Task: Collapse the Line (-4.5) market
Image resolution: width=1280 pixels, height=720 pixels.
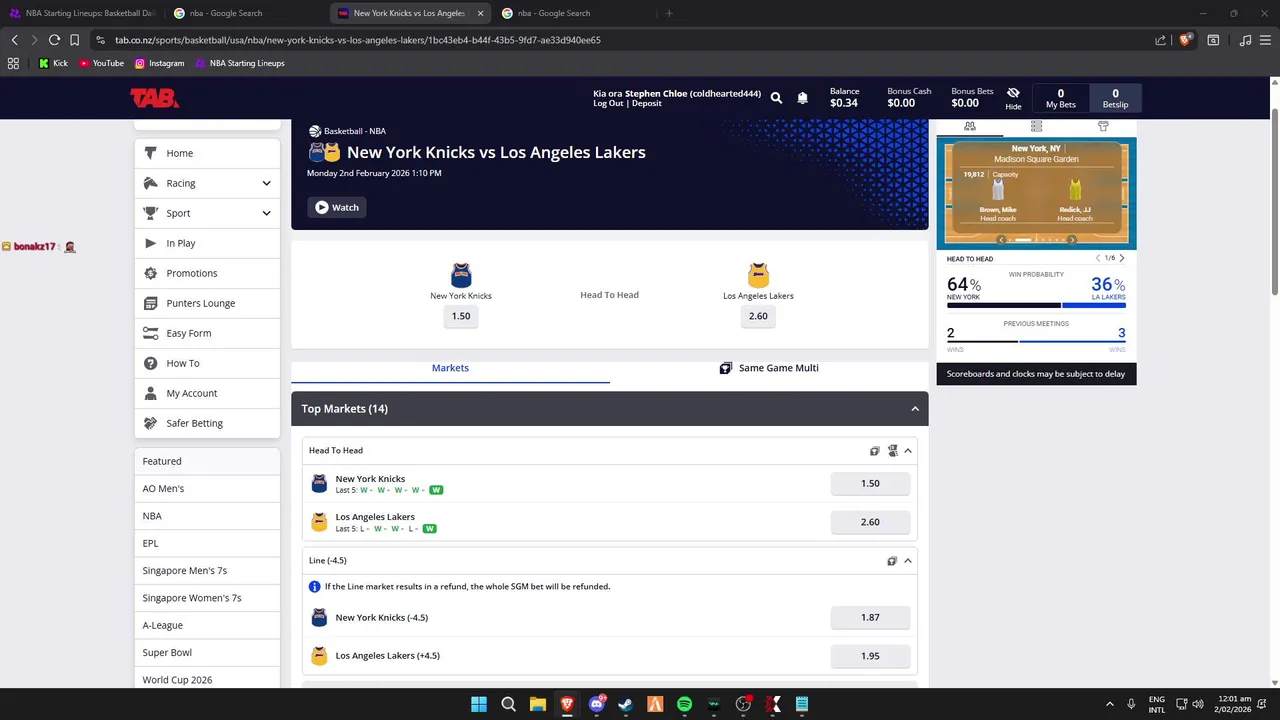Action: (x=908, y=561)
